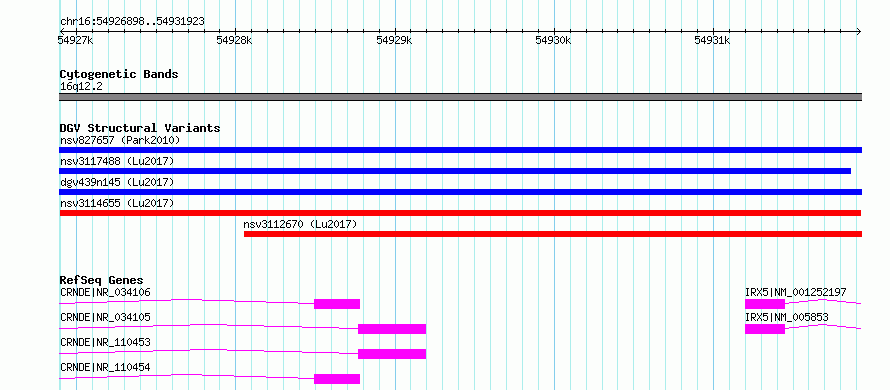
Task: Select the IRX5|NM_001252197 exon block
Action: (x=765, y=304)
